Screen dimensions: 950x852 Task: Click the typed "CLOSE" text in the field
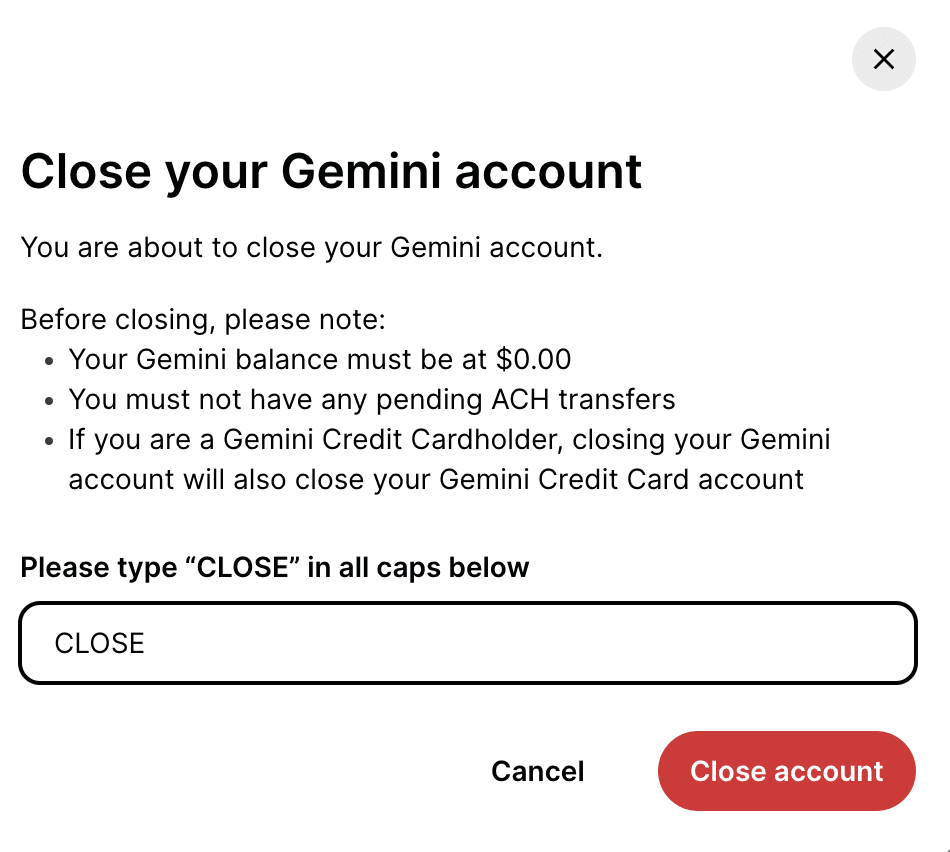(x=100, y=643)
